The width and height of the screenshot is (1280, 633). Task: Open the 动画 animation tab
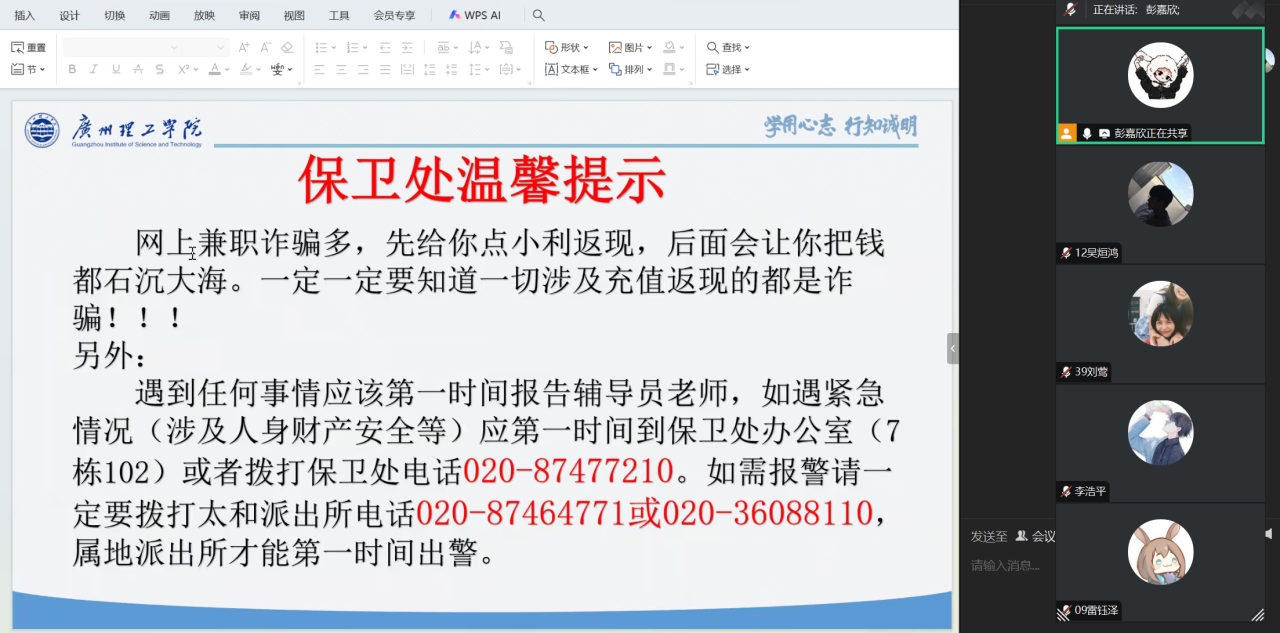(x=159, y=15)
